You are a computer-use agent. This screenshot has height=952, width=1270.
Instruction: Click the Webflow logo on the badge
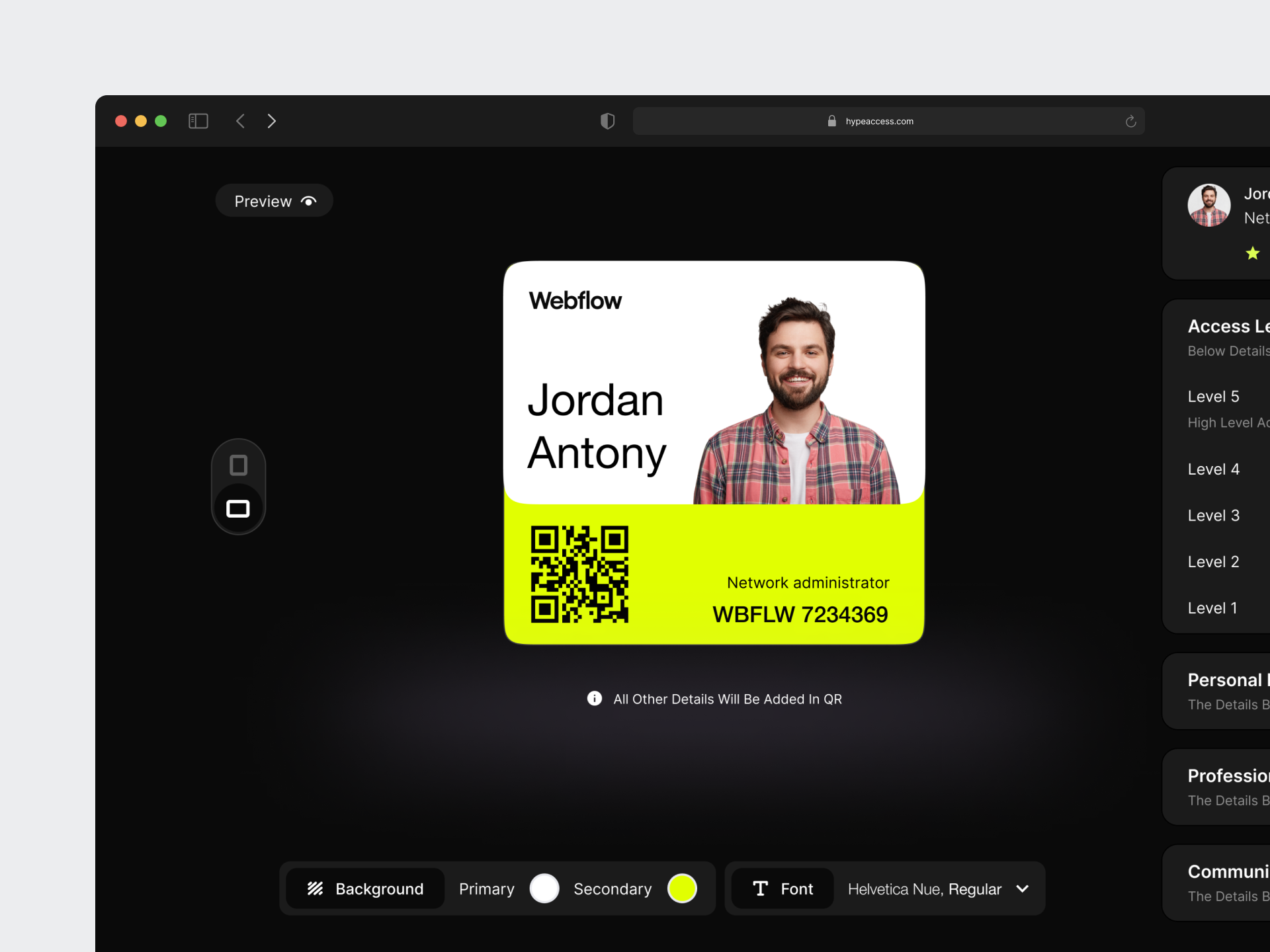pyautogui.click(x=575, y=300)
